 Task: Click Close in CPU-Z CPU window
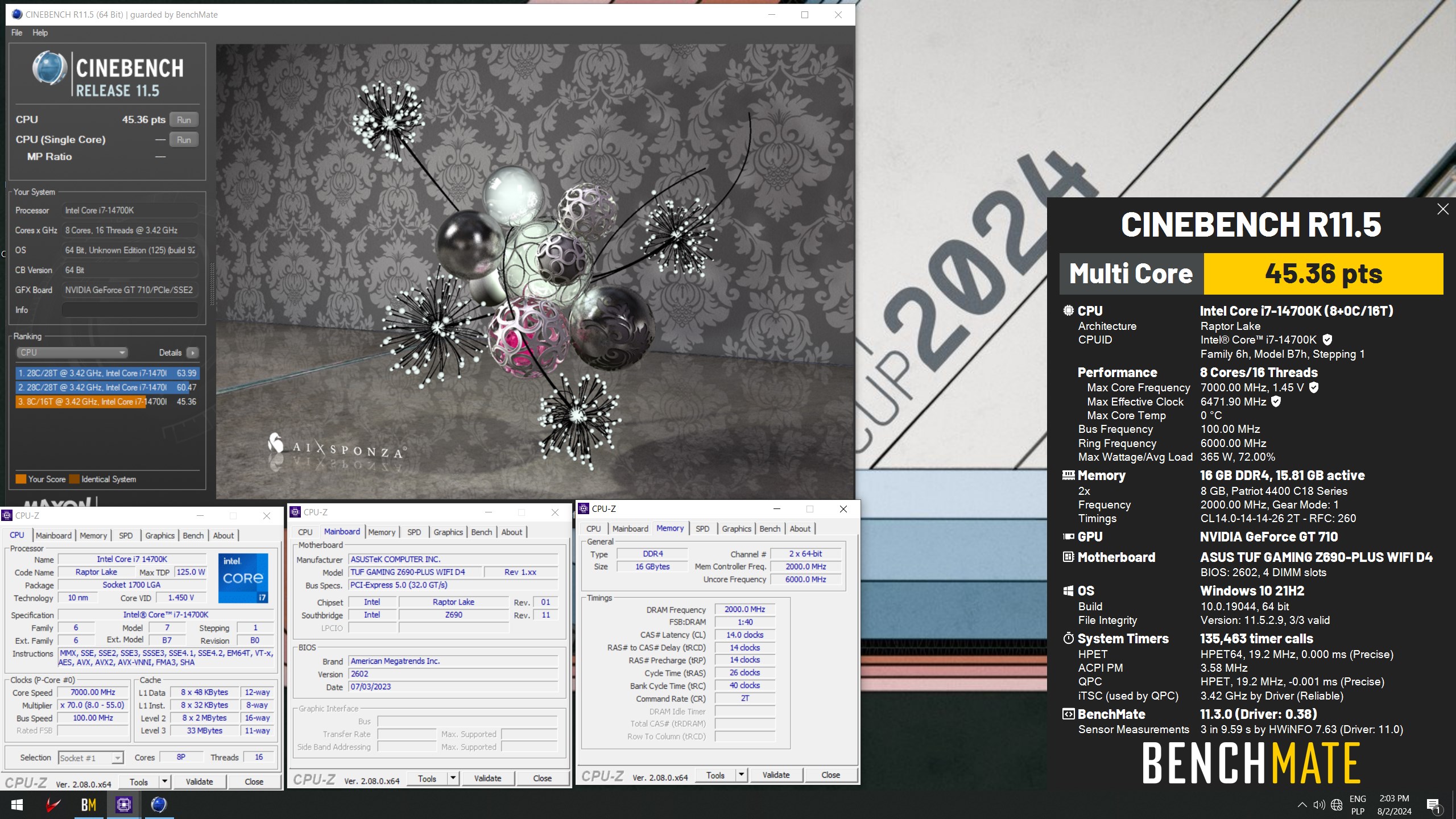click(254, 781)
